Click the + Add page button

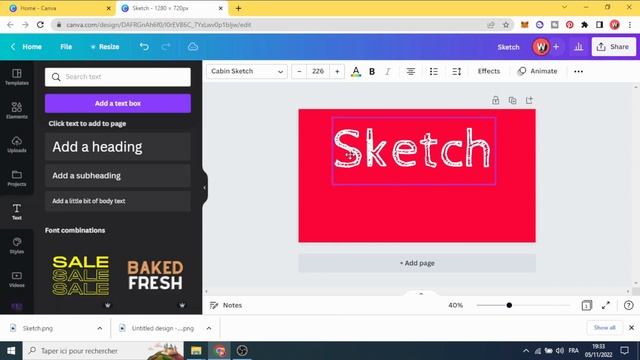(x=417, y=263)
